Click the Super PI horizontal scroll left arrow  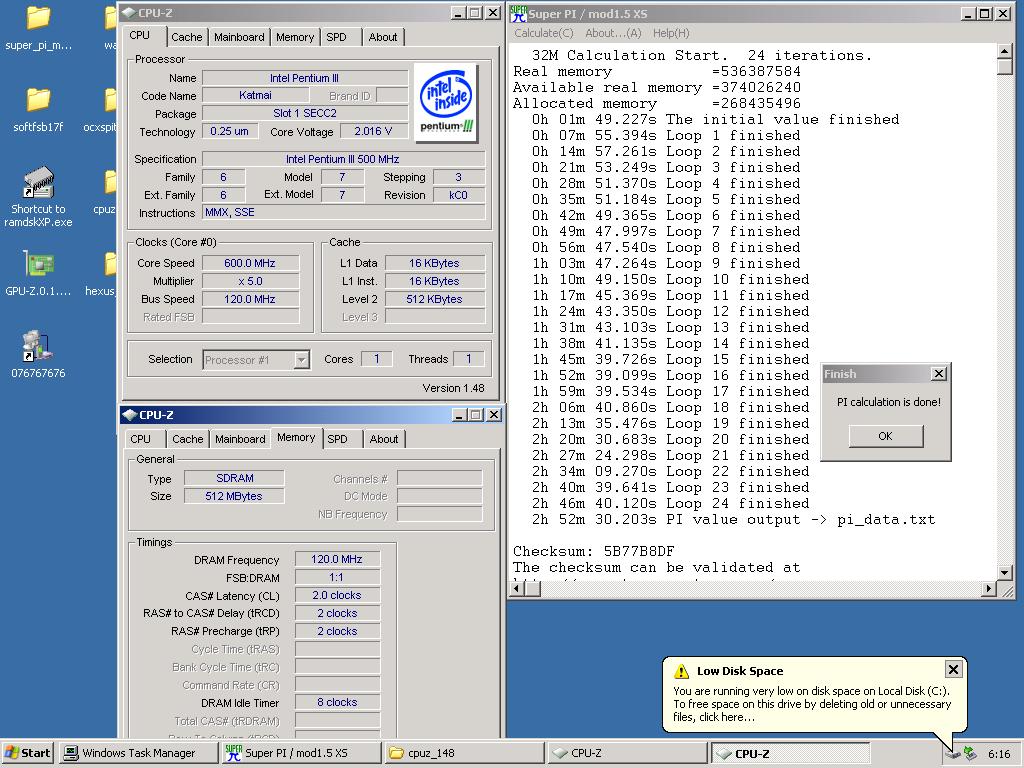coord(517,588)
